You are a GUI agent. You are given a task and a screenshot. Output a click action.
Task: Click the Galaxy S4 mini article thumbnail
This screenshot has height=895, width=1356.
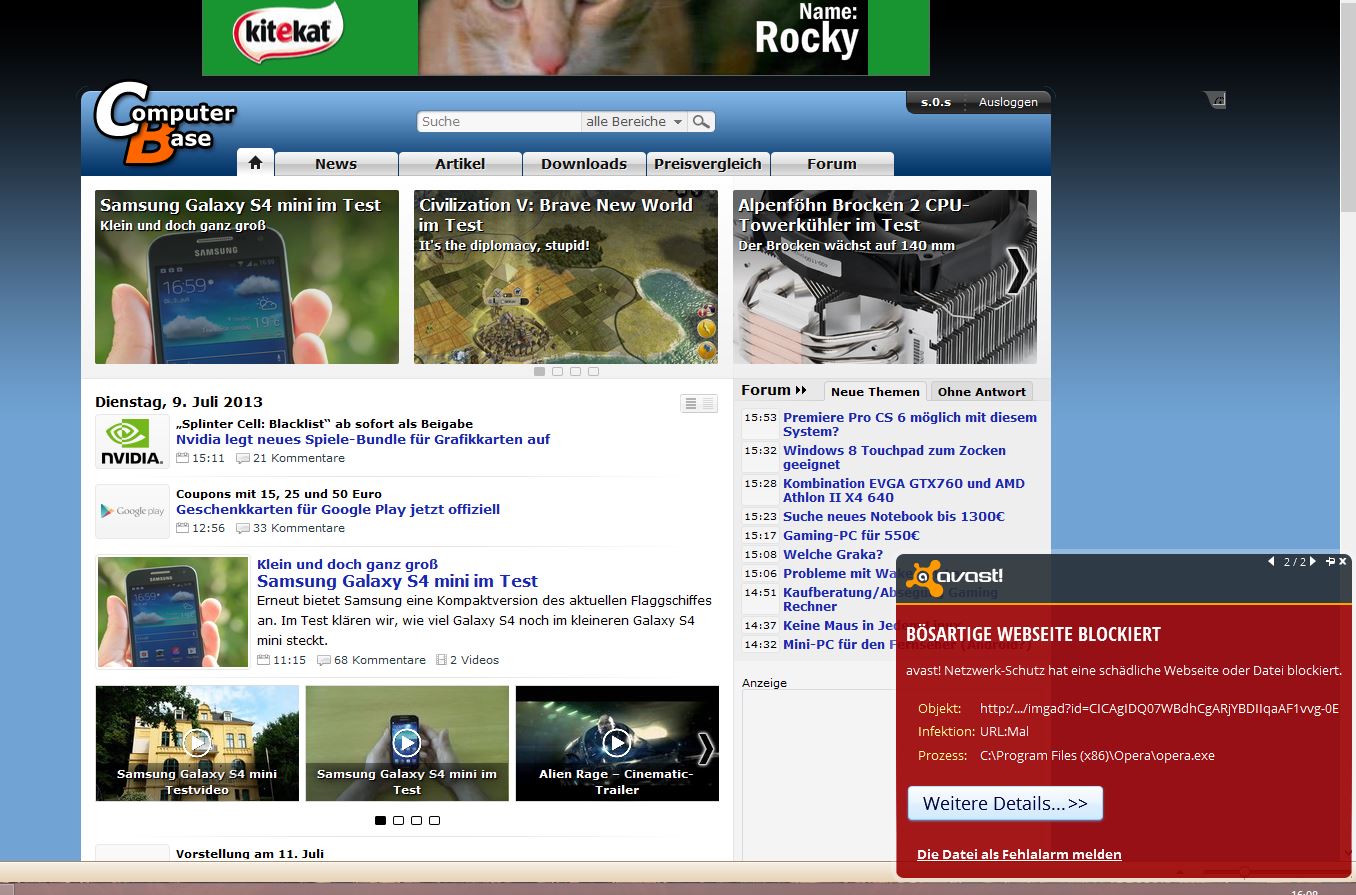click(x=173, y=612)
